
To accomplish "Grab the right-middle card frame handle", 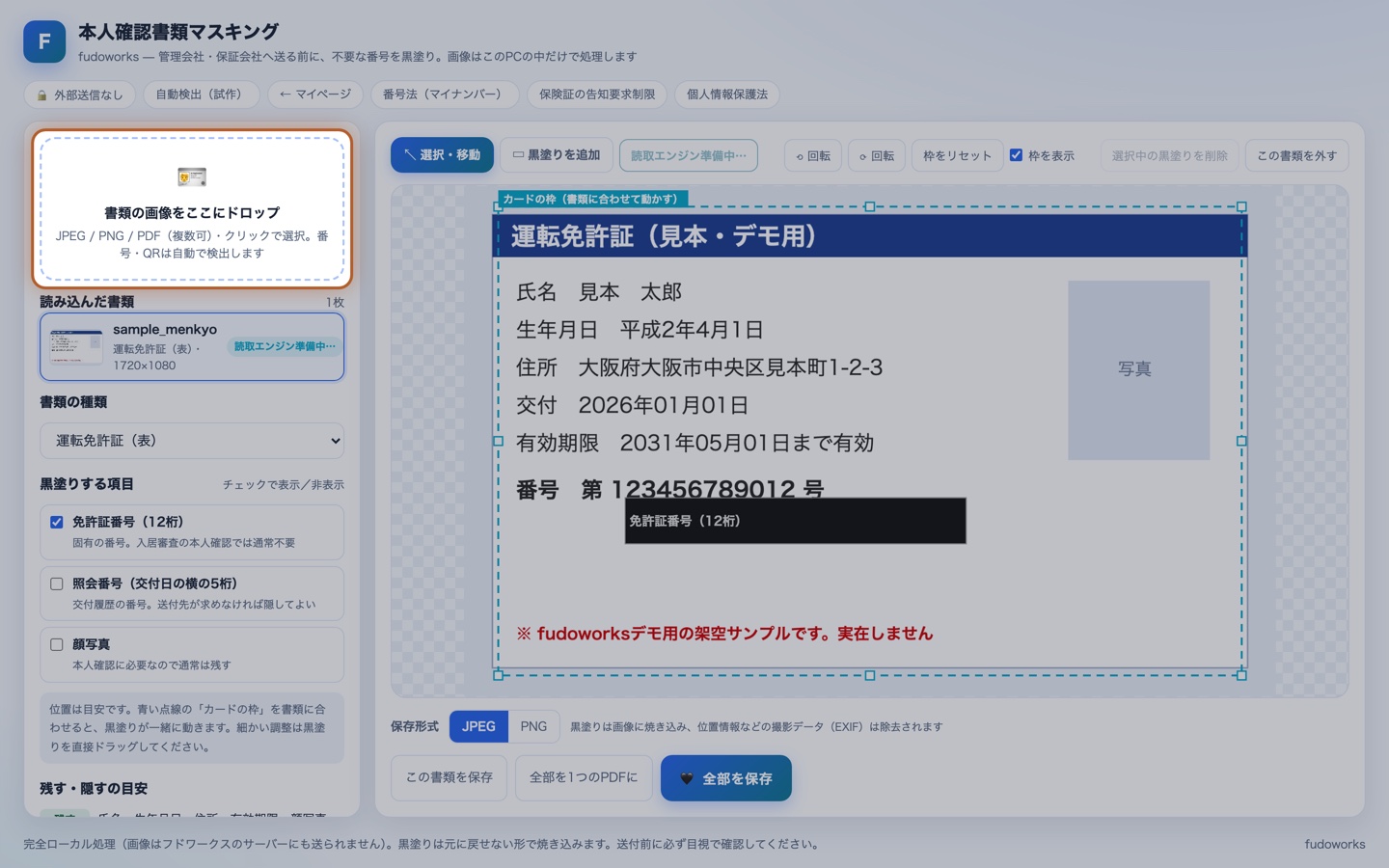I will (1241, 441).
